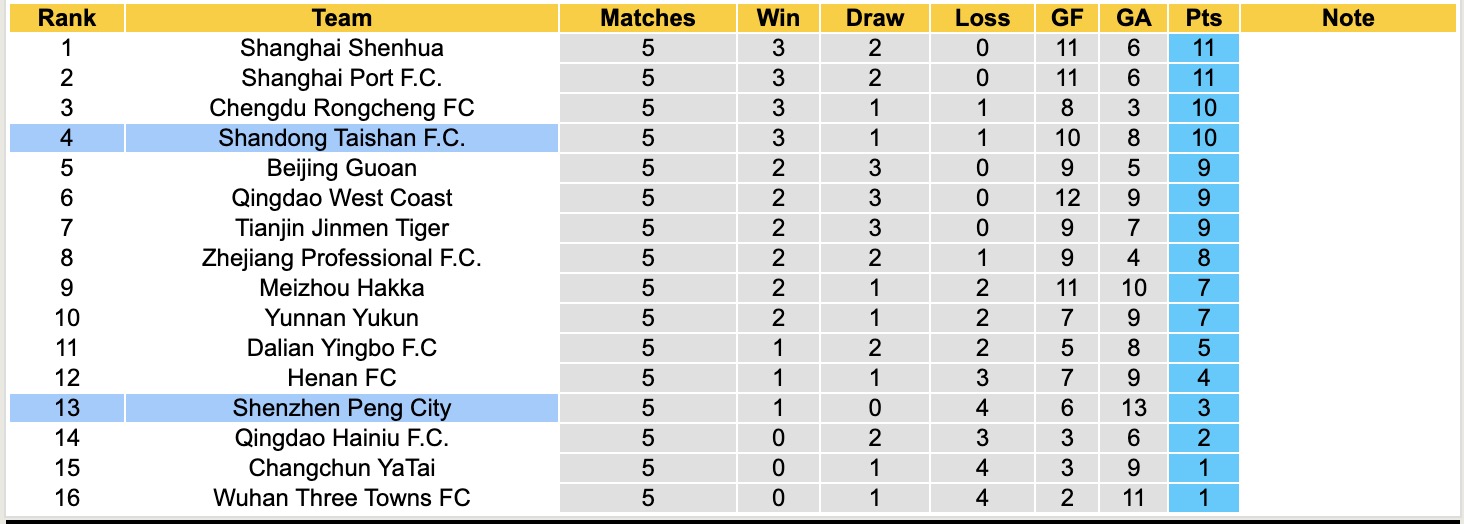Click the Loss column header
This screenshot has height=524, width=1464.
point(982,18)
